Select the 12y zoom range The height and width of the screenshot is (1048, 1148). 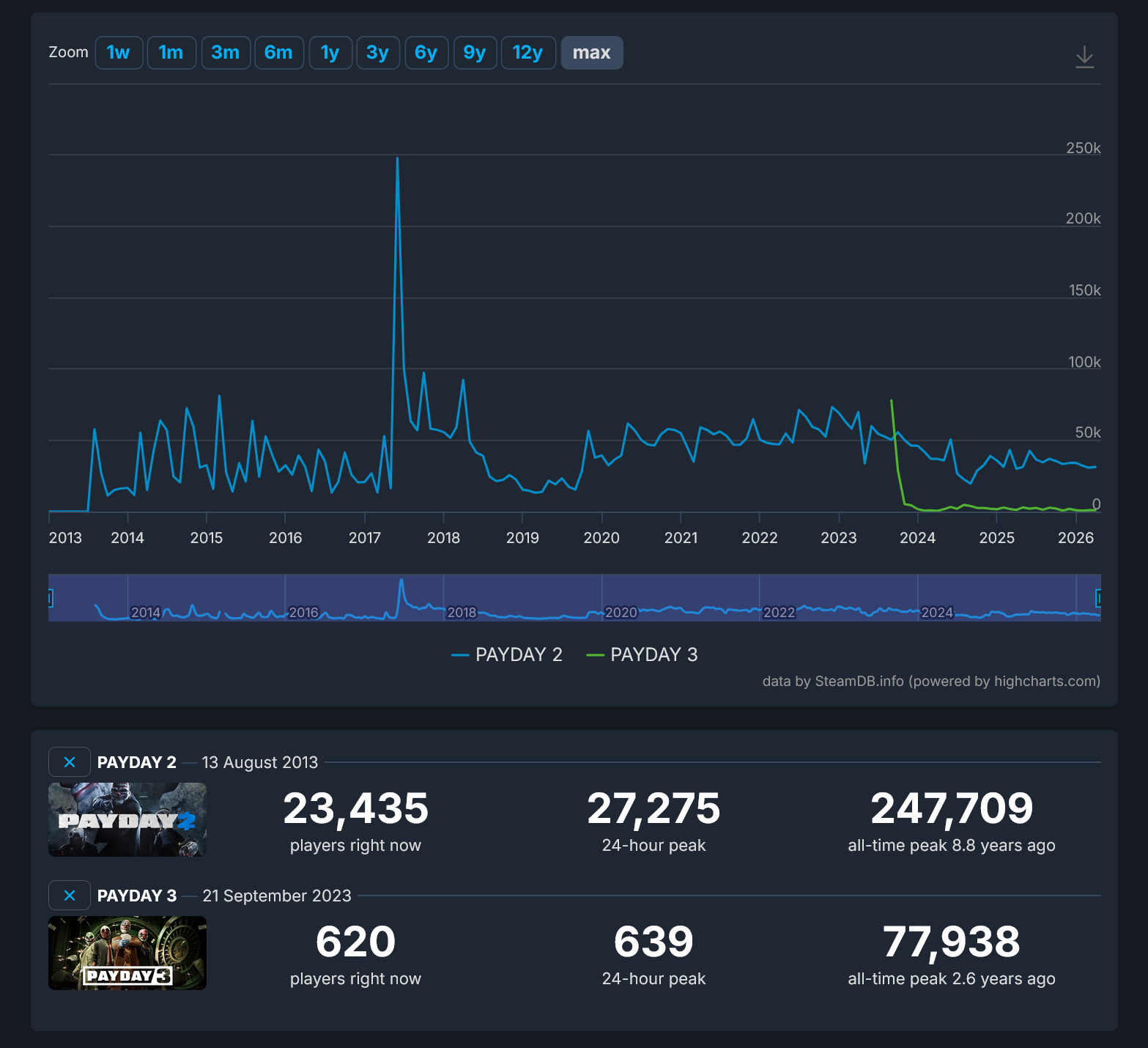528,52
